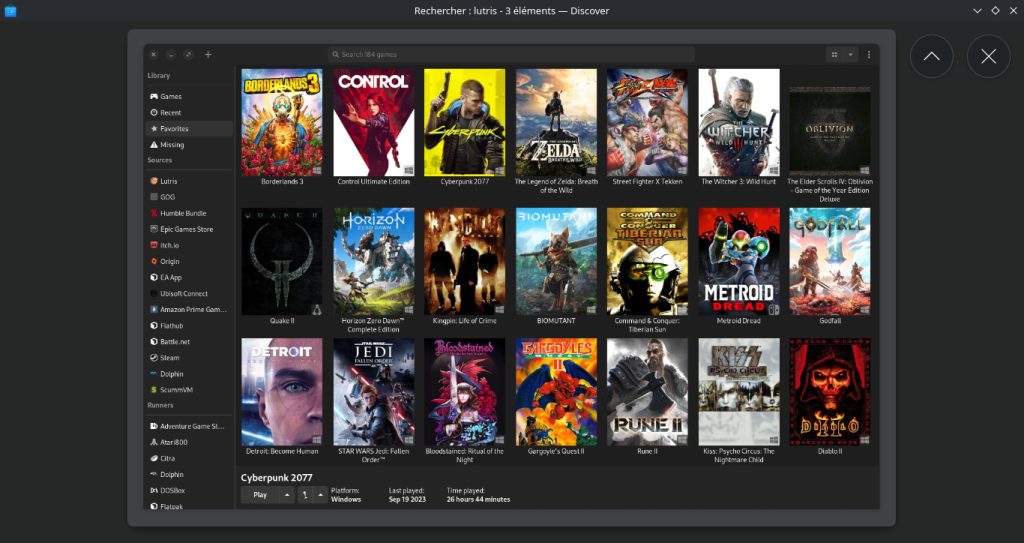1024x543 pixels.
Task: Select Kiss: Psycho Circus cover
Action: pyautogui.click(x=739, y=391)
